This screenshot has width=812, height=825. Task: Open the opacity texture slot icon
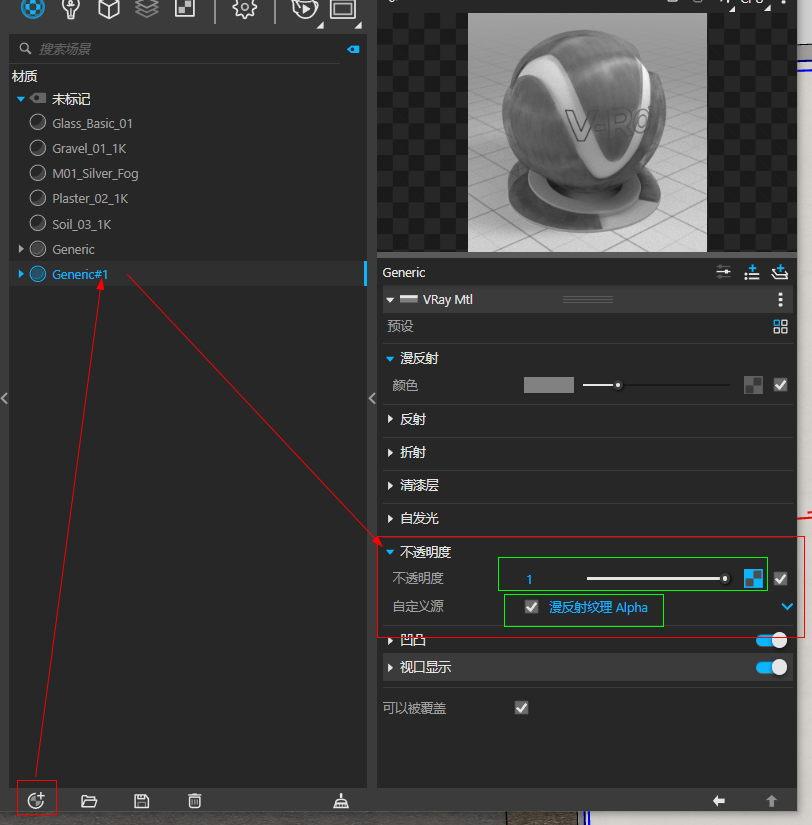(753, 578)
